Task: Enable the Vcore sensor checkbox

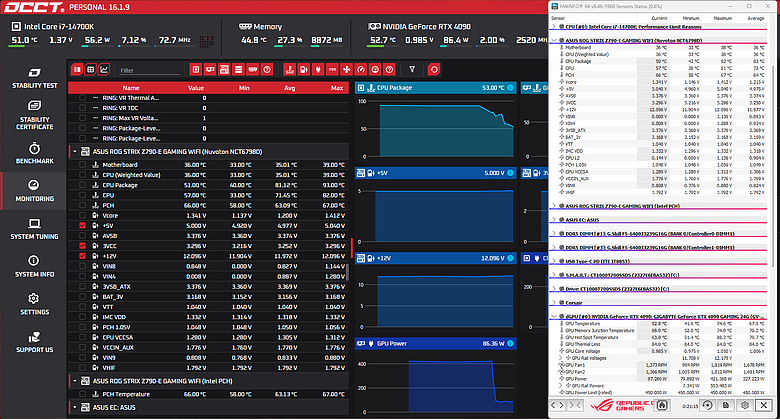Action: (82, 215)
